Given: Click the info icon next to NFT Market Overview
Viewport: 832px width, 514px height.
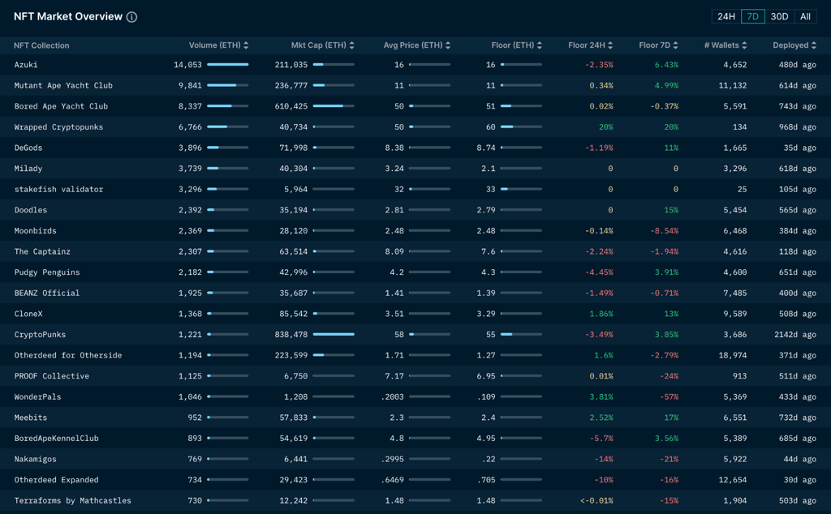Looking at the screenshot, I should pyautogui.click(x=132, y=17).
